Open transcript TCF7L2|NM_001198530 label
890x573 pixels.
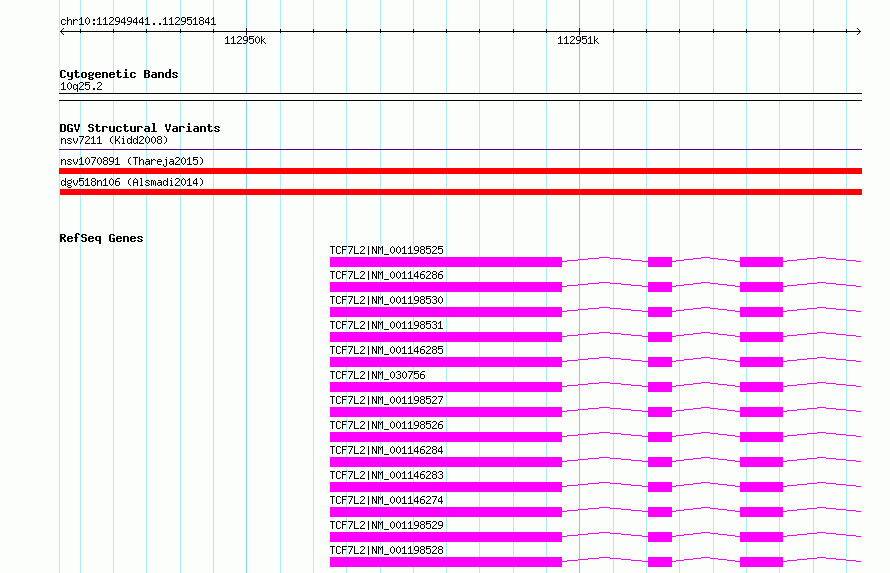(x=387, y=300)
